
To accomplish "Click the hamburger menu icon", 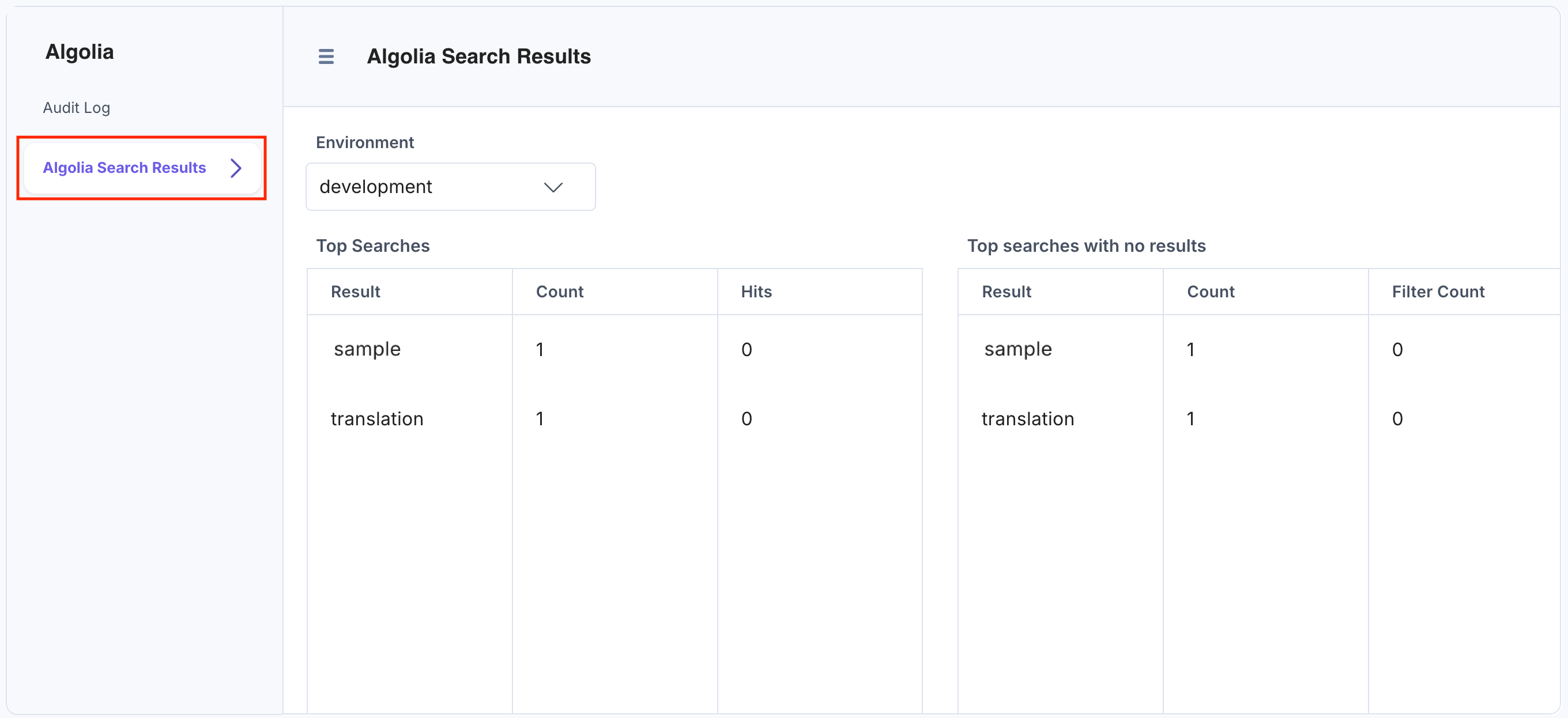I will pyautogui.click(x=326, y=56).
